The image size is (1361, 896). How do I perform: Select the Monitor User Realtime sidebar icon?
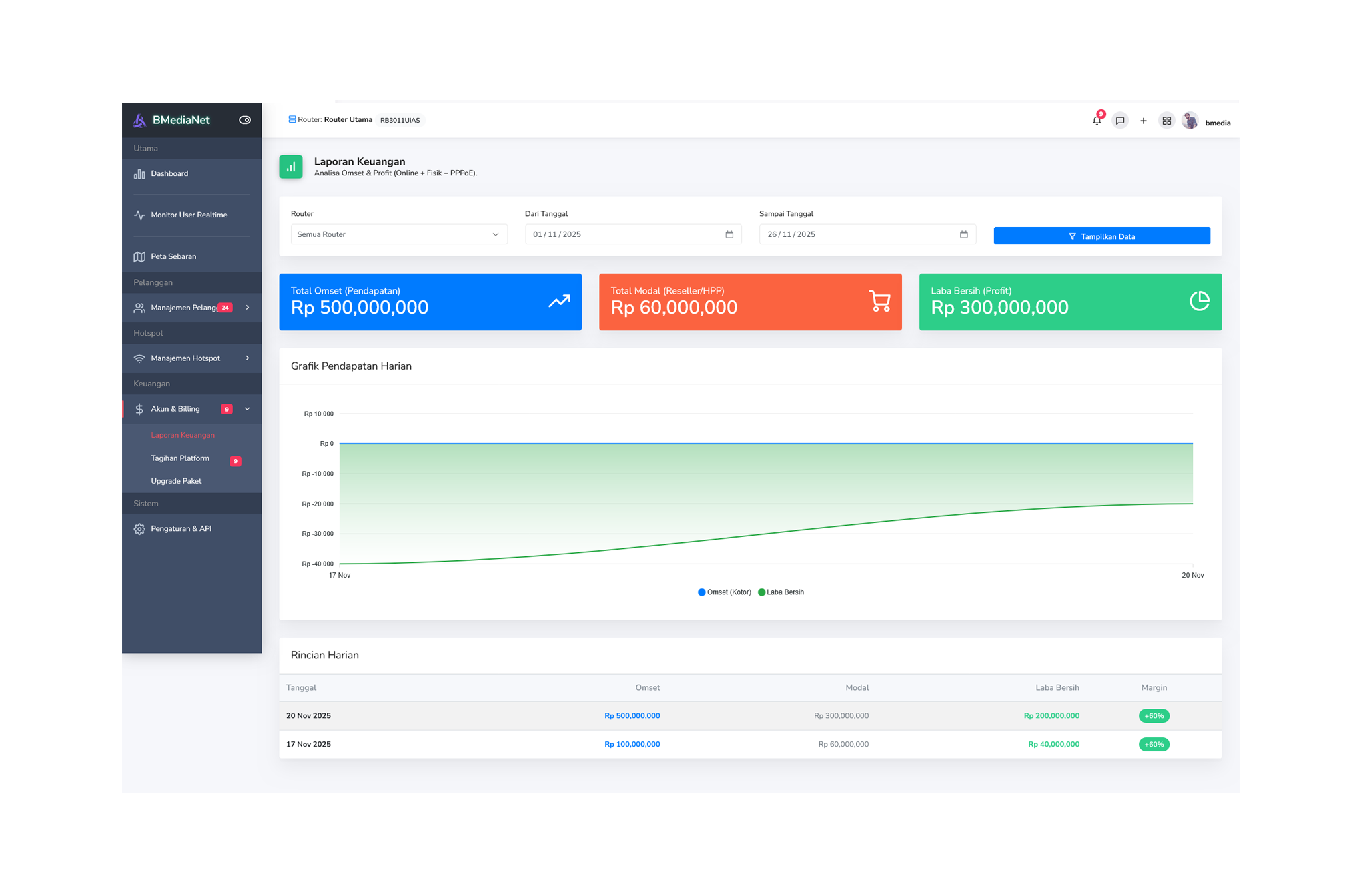point(139,215)
